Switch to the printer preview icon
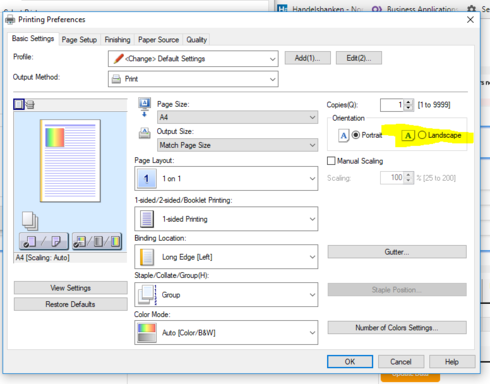Image resolution: width=490 pixels, height=384 pixels. tap(30, 105)
